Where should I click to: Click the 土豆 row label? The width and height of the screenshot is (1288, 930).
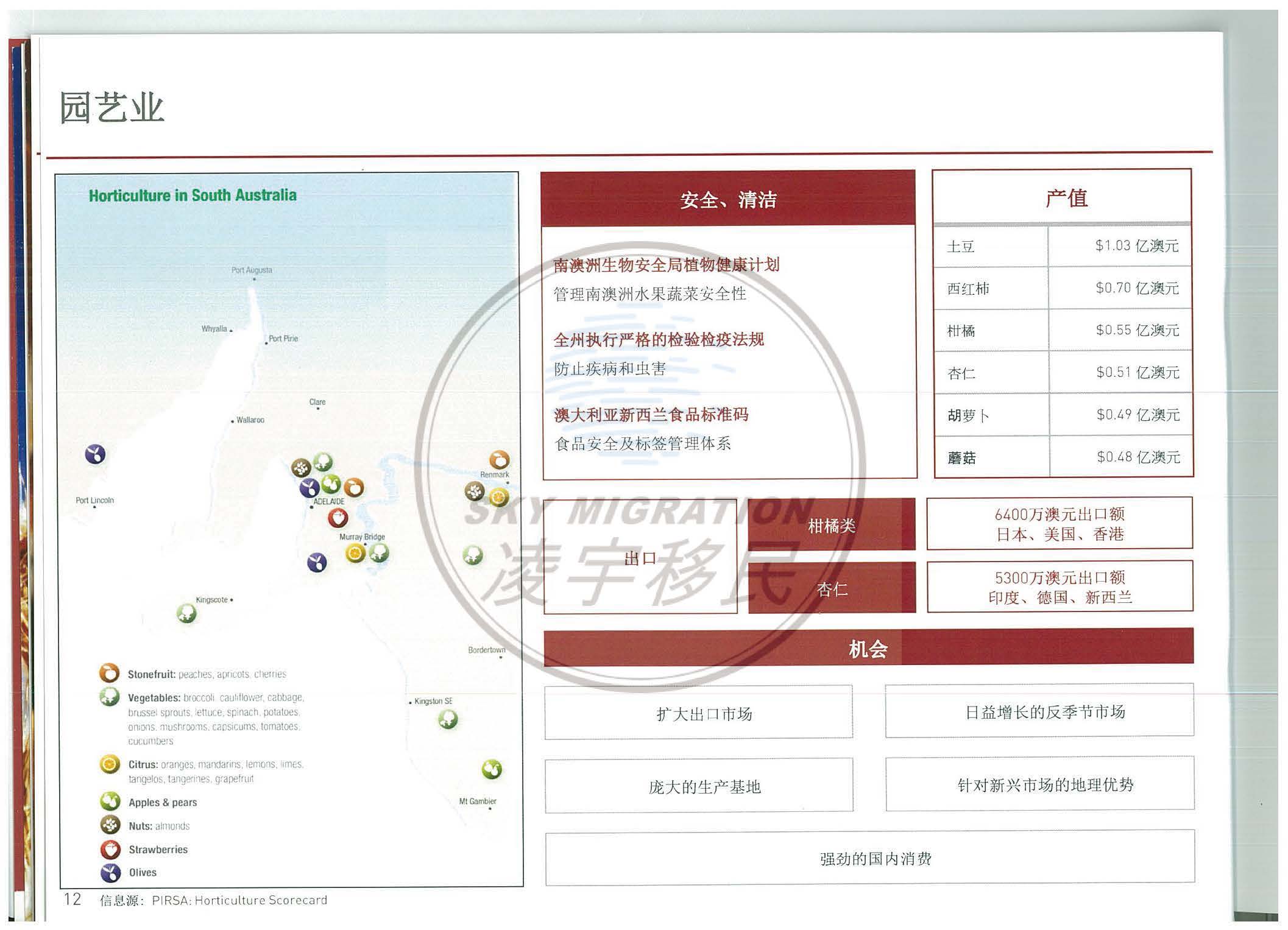(x=961, y=247)
